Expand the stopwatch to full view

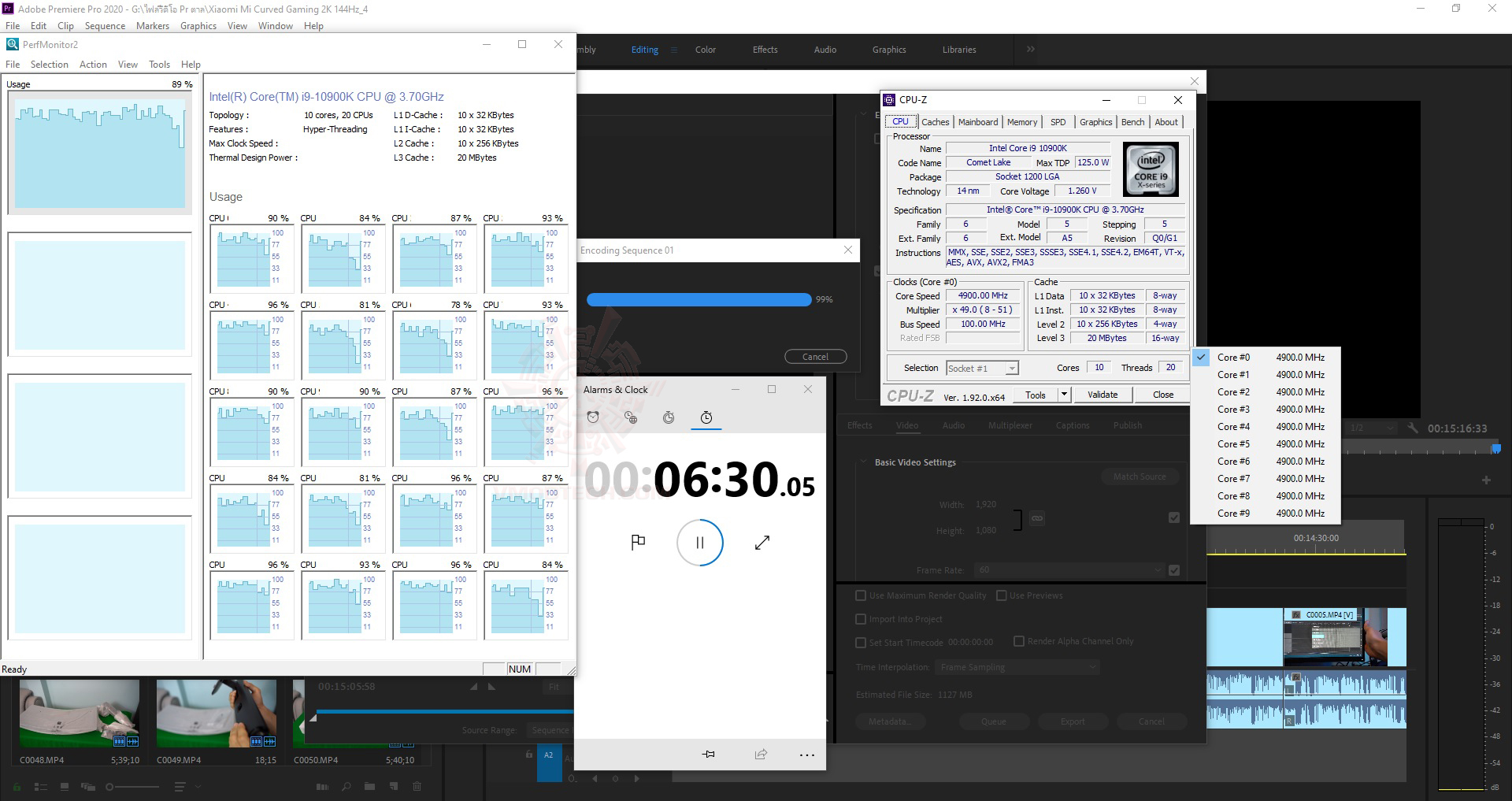762,542
